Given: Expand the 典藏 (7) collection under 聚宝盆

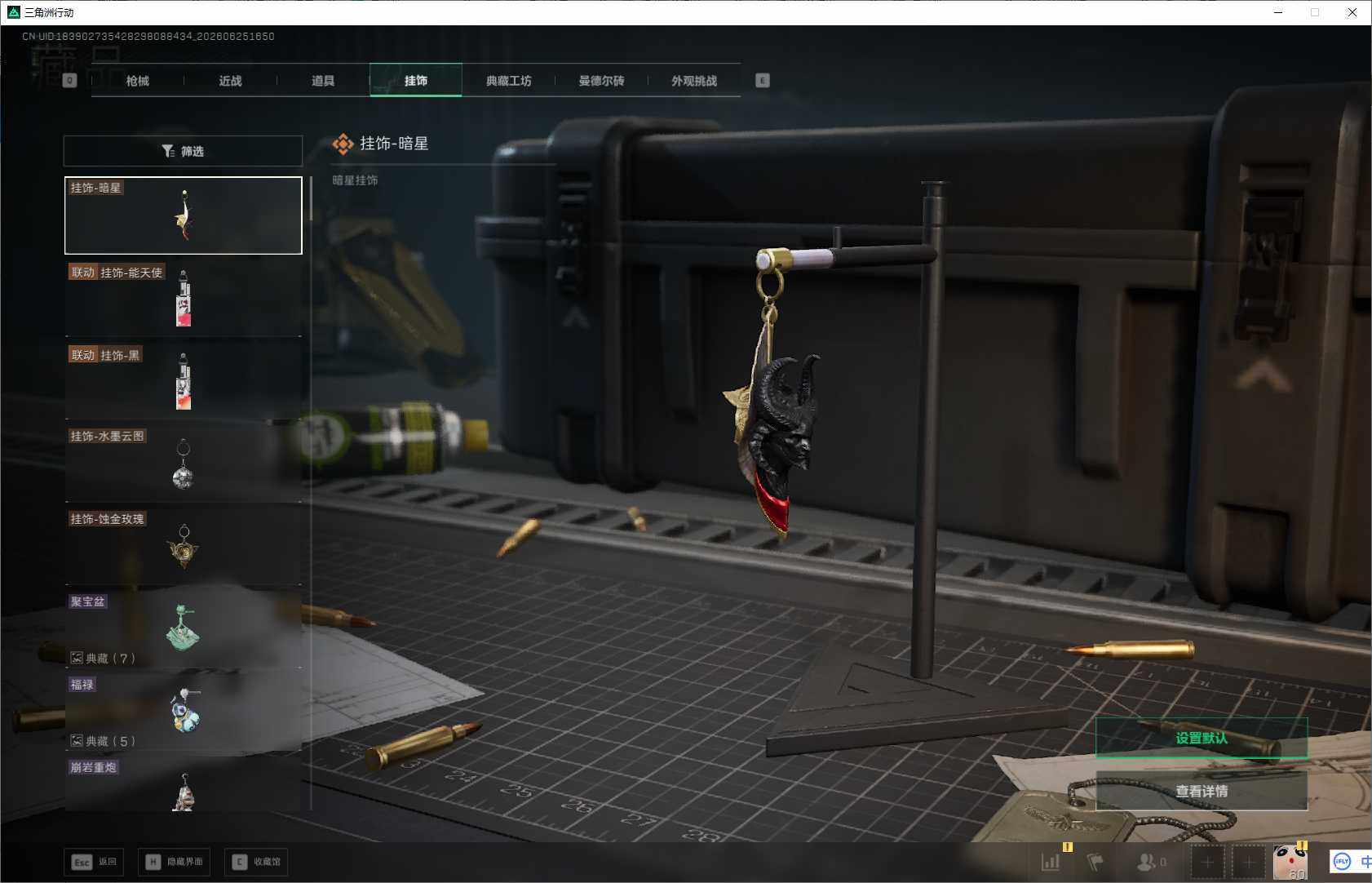Looking at the screenshot, I should [103, 658].
